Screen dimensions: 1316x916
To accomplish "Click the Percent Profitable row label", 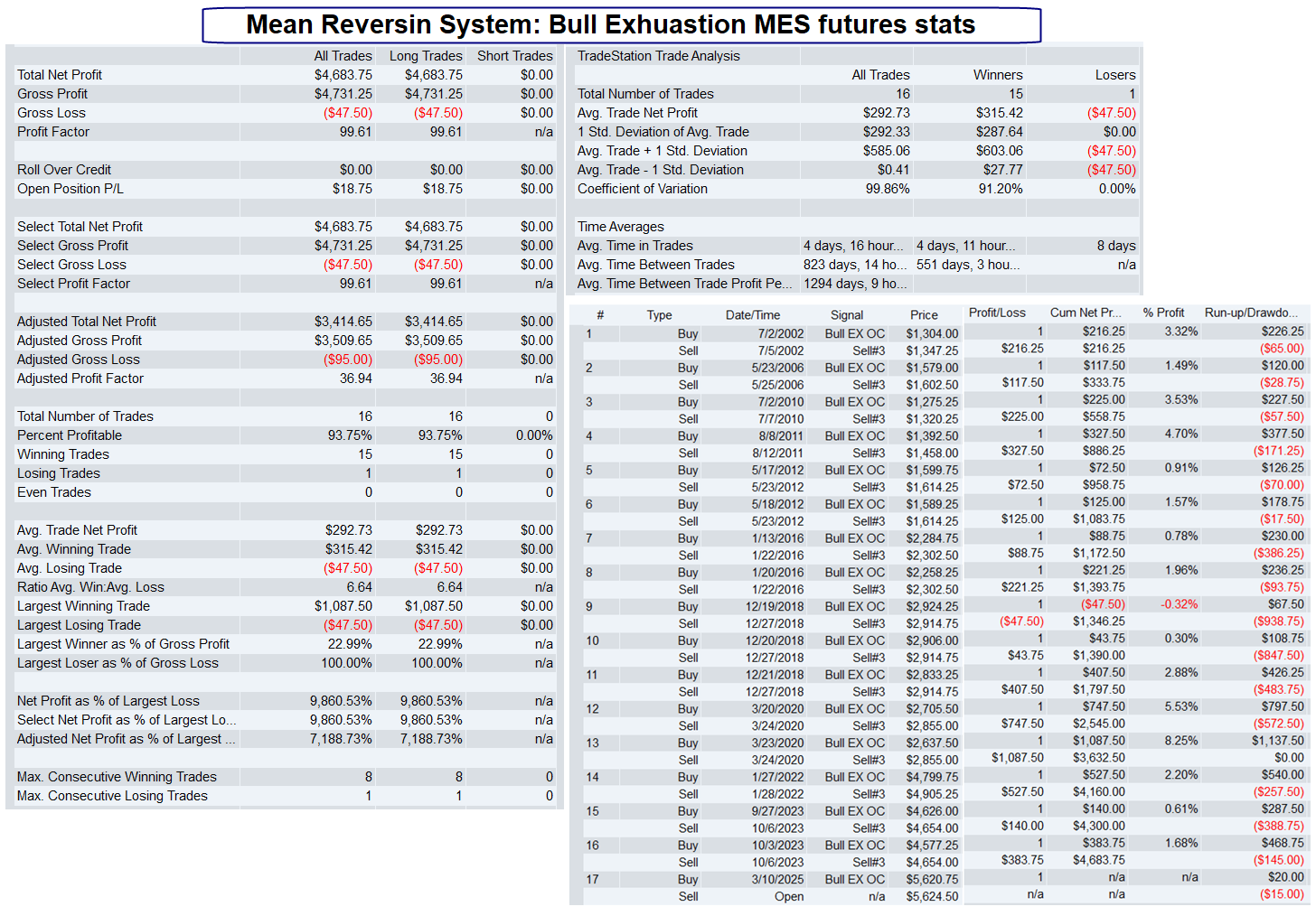I will point(70,435).
